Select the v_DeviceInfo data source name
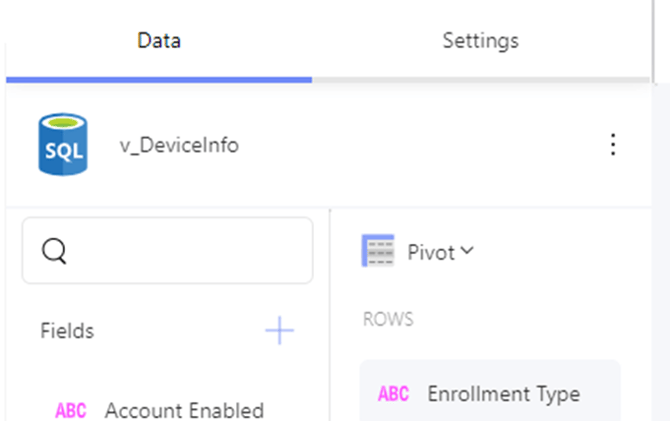670x421 pixels. click(179, 145)
